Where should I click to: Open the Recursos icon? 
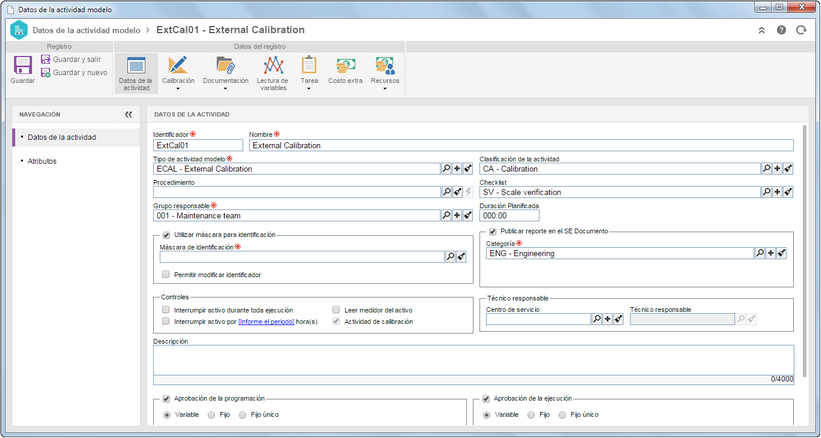(x=385, y=65)
